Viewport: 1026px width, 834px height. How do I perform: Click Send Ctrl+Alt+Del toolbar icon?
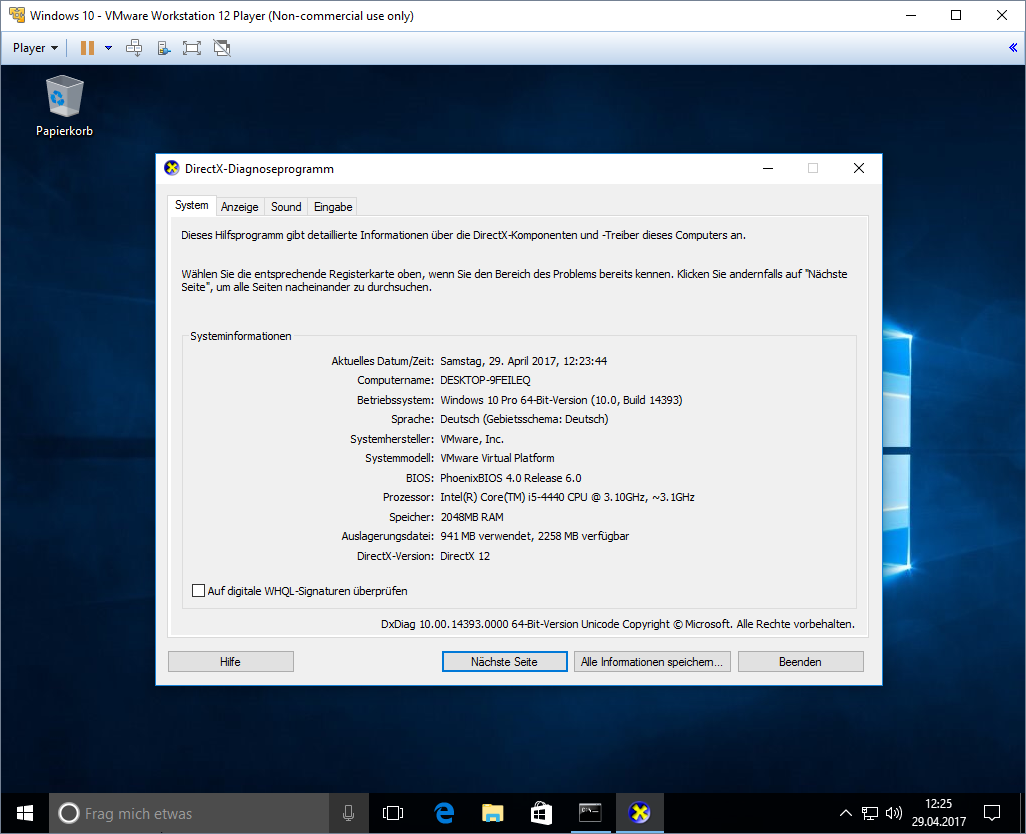click(133, 48)
